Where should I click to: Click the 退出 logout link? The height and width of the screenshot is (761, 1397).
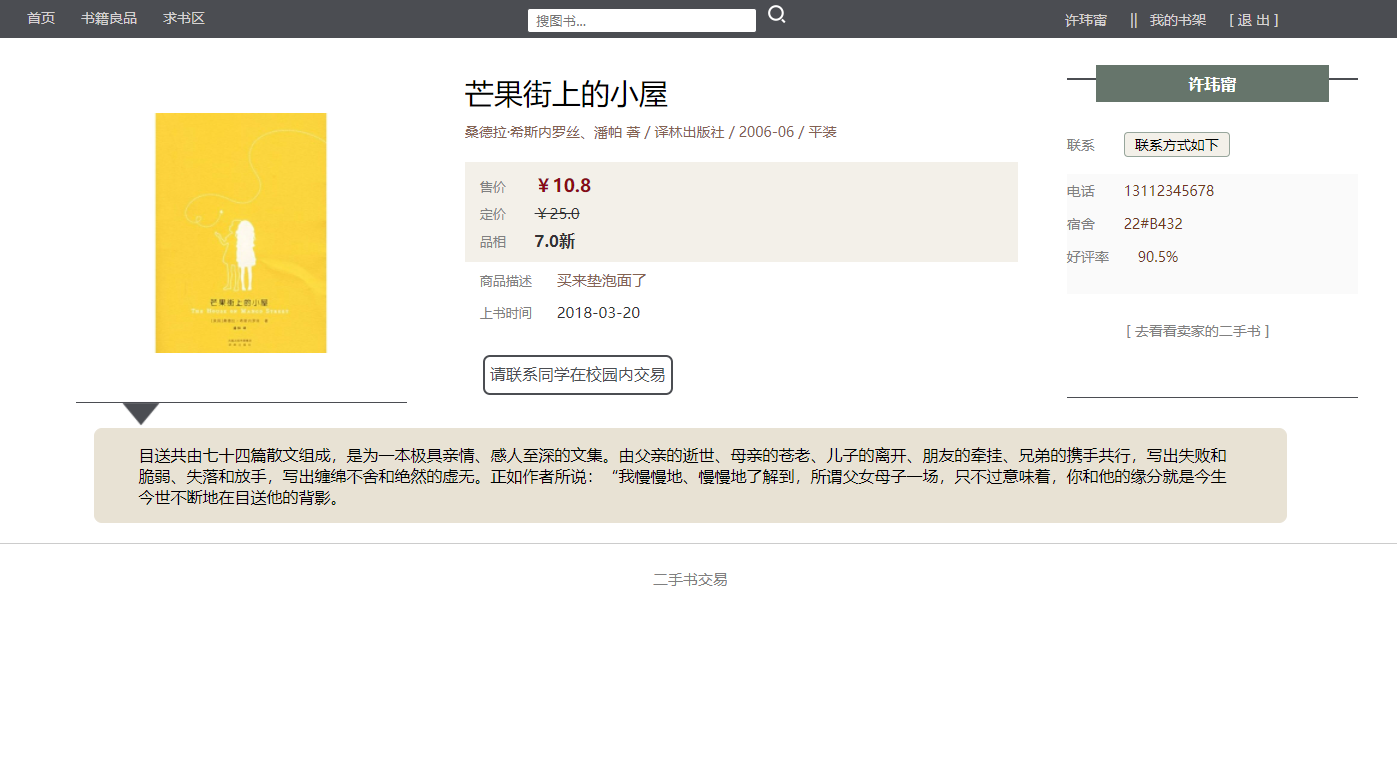[x=1253, y=18]
